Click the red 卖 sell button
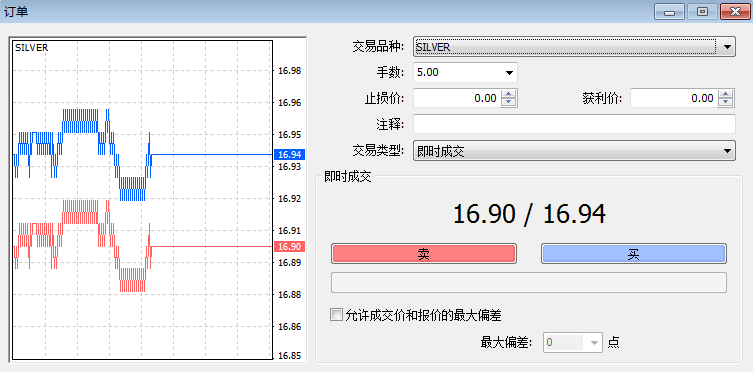Image resolution: width=753 pixels, height=372 pixels. point(424,253)
